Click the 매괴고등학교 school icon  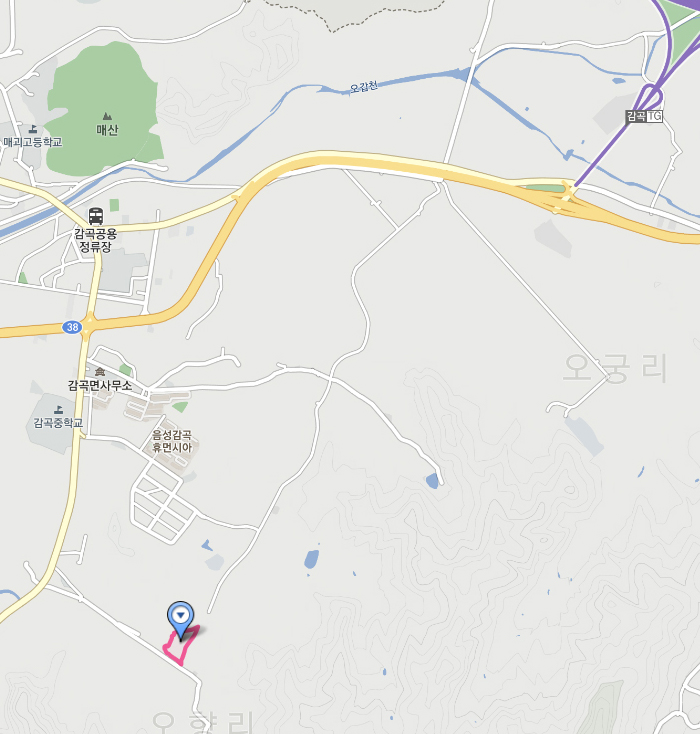coord(33,129)
